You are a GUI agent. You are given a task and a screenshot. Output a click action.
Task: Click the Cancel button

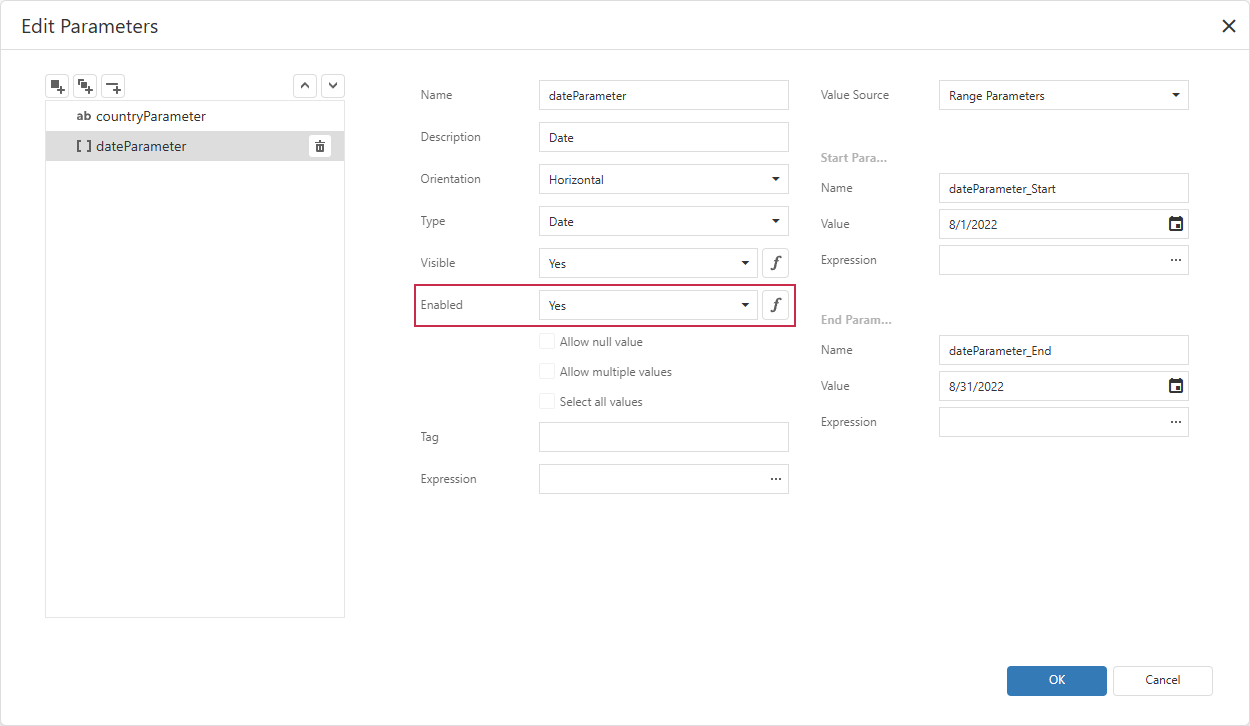[x=1163, y=680]
